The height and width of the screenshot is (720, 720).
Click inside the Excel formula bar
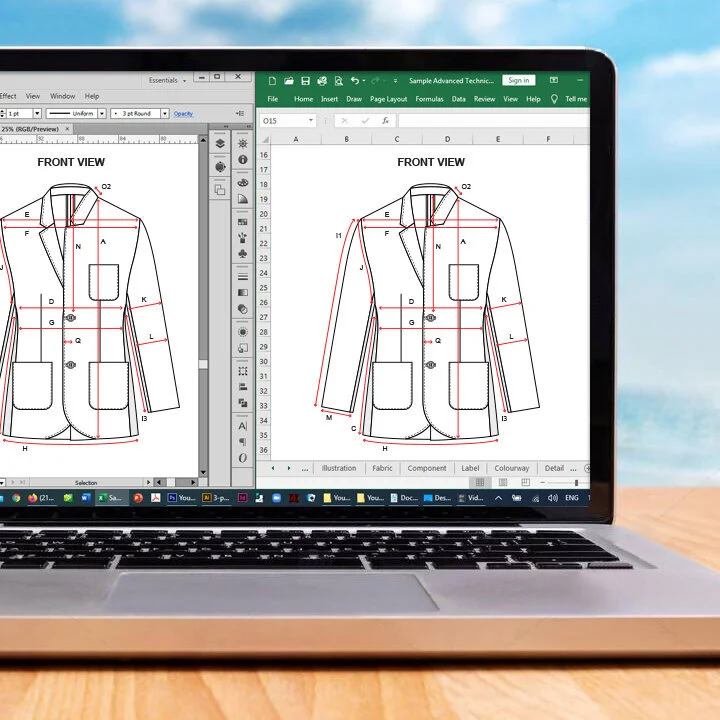[x=494, y=121]
